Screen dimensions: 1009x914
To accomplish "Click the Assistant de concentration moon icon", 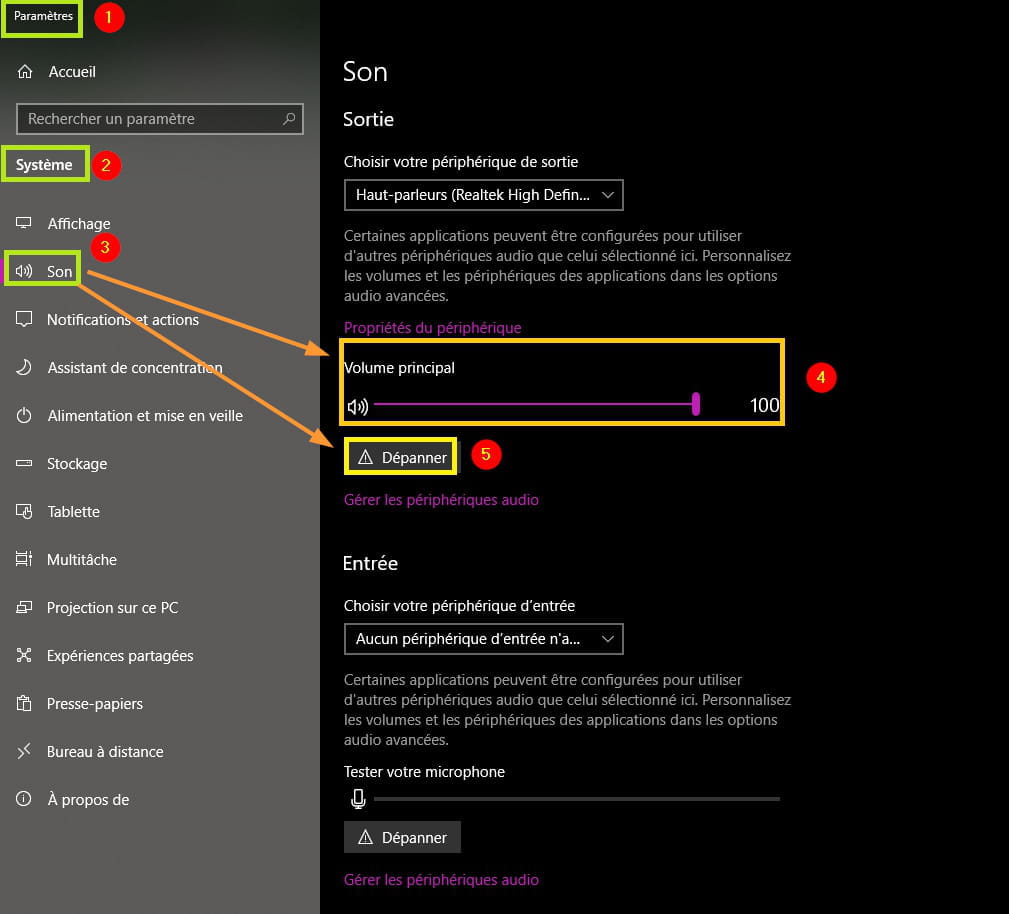I will (x=24, y=367).
